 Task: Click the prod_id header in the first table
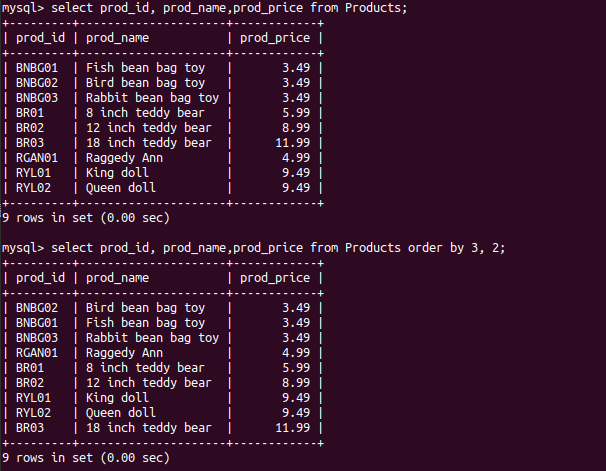(41, 38)
